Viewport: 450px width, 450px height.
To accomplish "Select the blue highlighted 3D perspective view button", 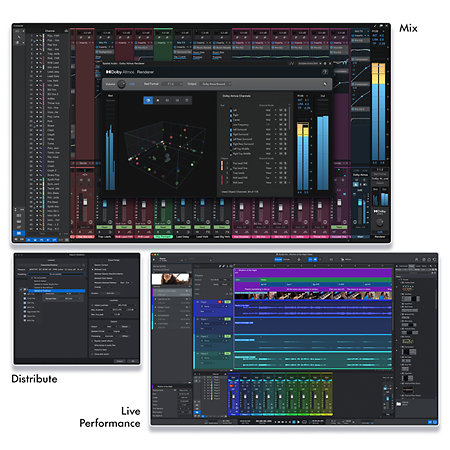I will click(148, 100).
